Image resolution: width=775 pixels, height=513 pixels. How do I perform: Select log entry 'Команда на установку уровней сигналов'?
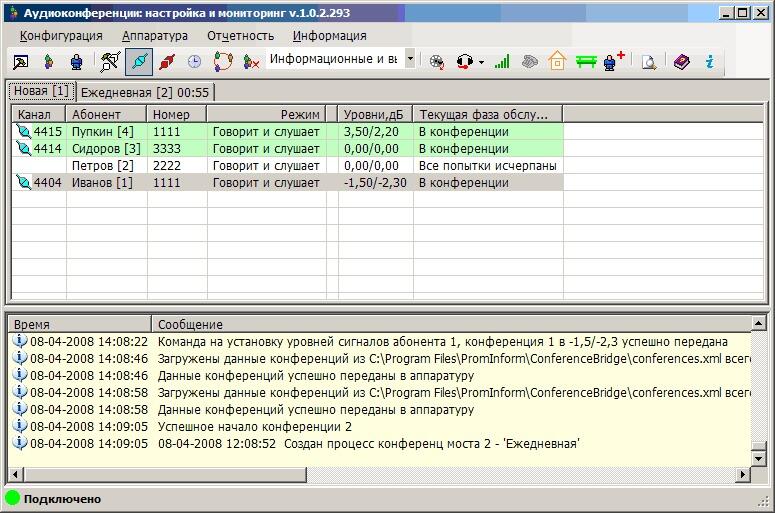[442, 342]
